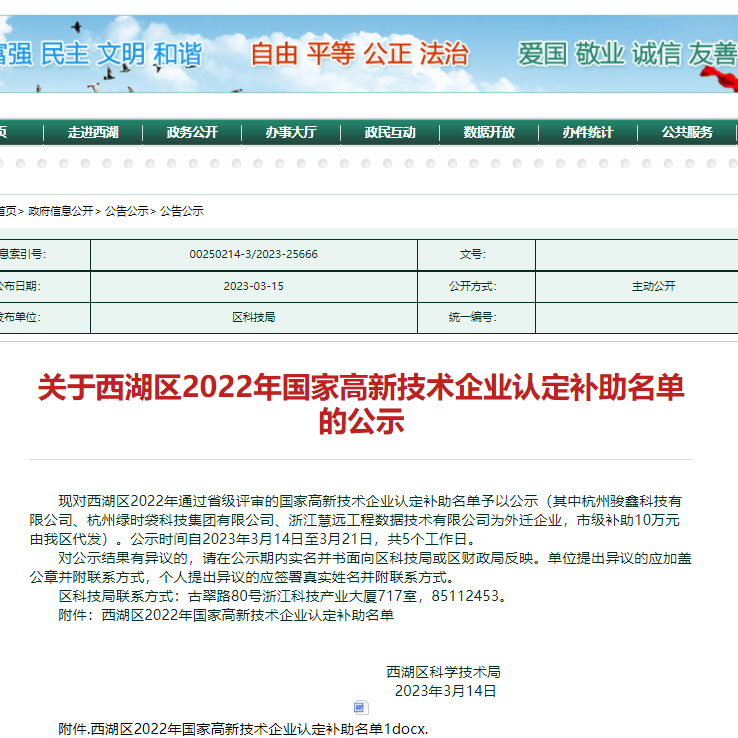Click the signed date 2023年3月14日
Screen dimensions: 738x738
point(445,691)
